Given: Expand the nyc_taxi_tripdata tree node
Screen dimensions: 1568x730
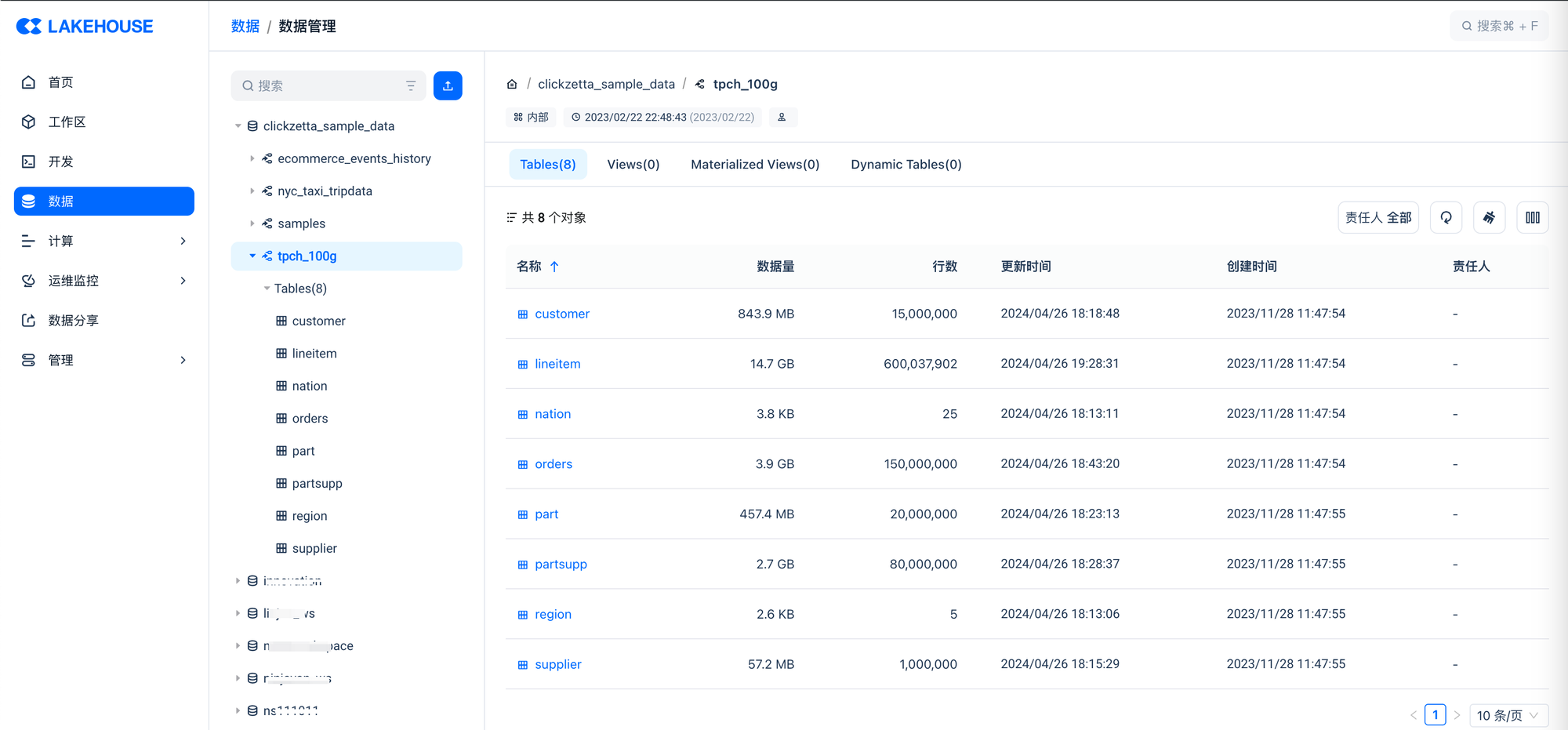Looking at the screenshot, I should point(252,191).
